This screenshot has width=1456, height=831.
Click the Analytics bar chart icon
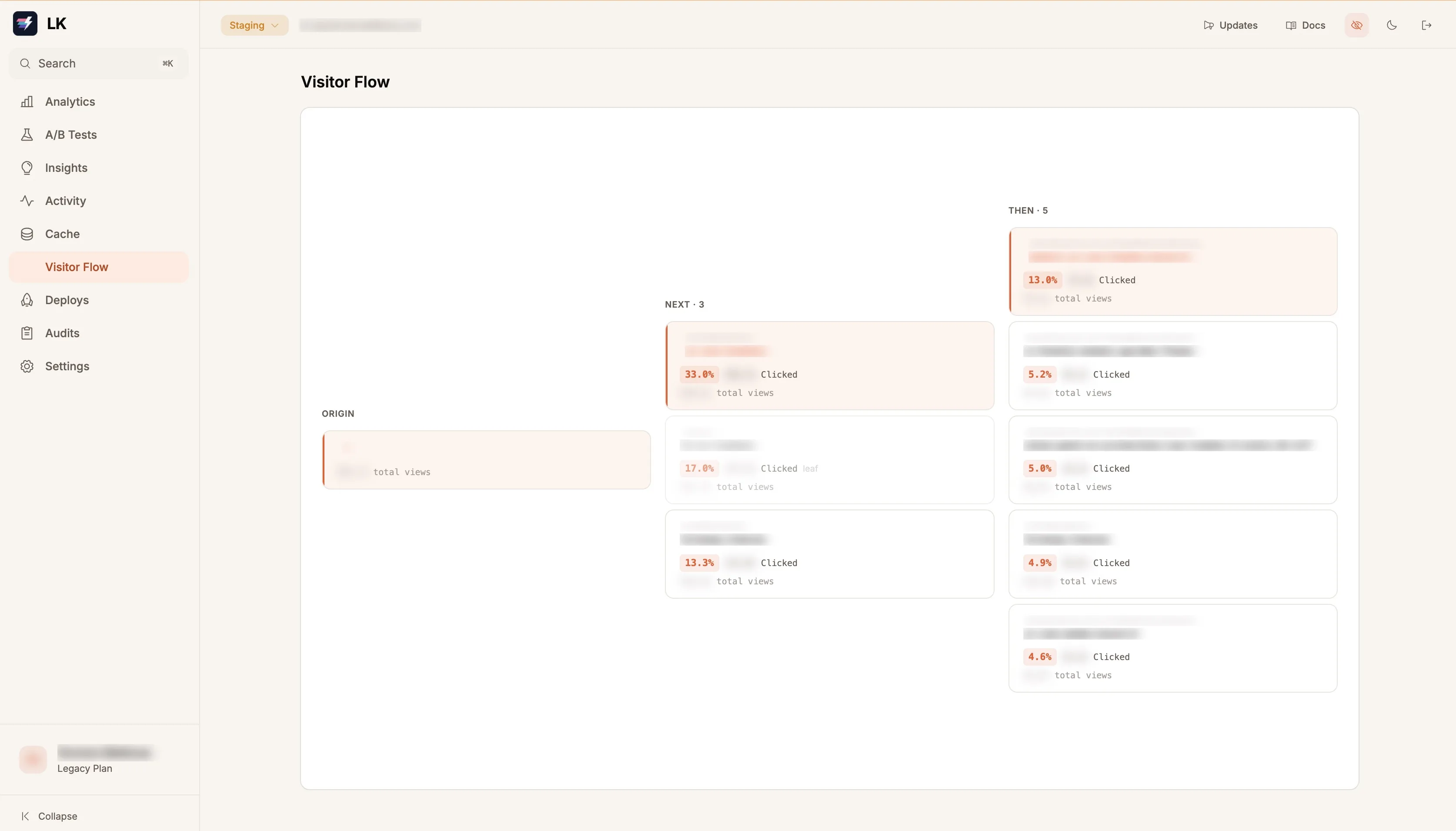point(27,102)
